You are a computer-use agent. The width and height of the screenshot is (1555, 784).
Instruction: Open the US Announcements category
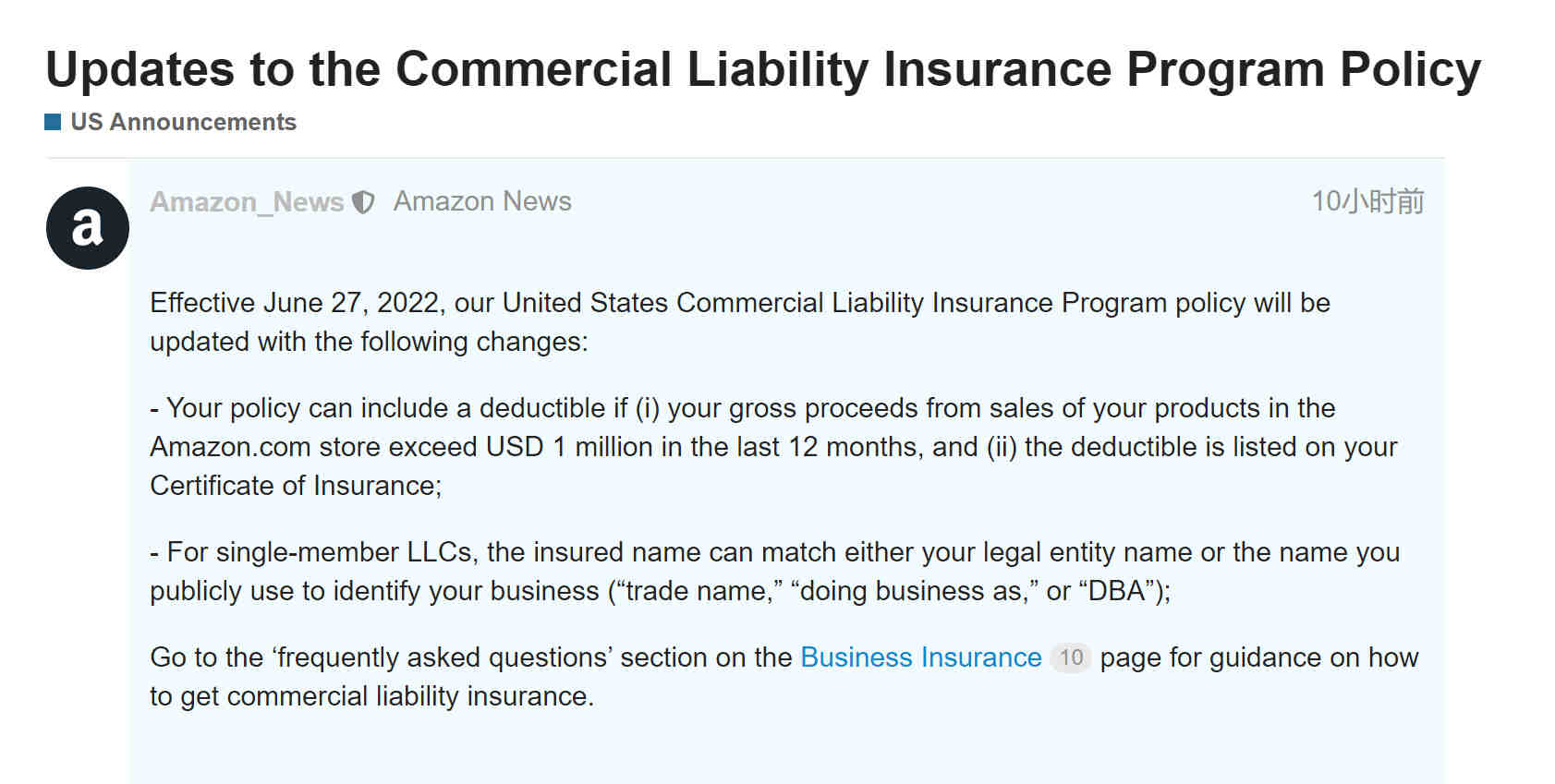coord(183,122)
